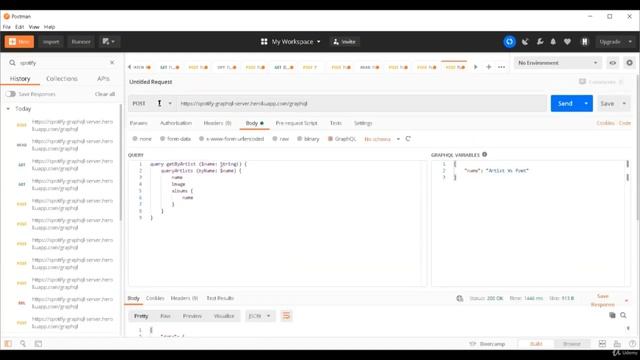Image resolution: width=640 pixels, height=360 pixels.
Task: Switch status bar mode to Build
Action: (x=536, y=344)
